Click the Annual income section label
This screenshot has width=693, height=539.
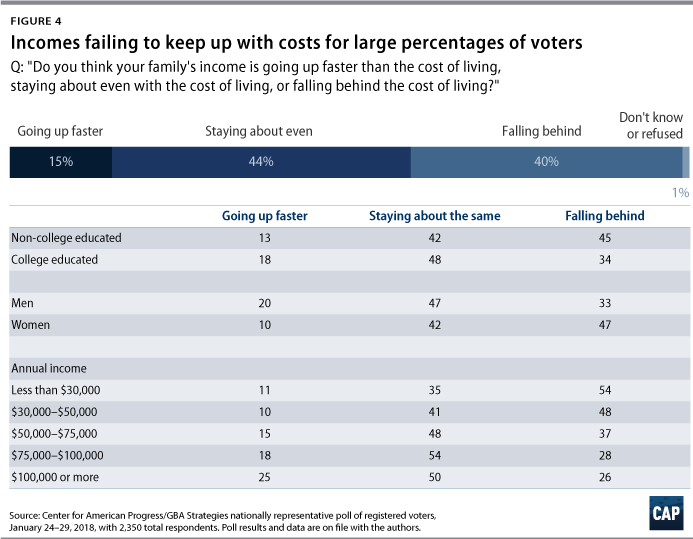coord(49,368)
